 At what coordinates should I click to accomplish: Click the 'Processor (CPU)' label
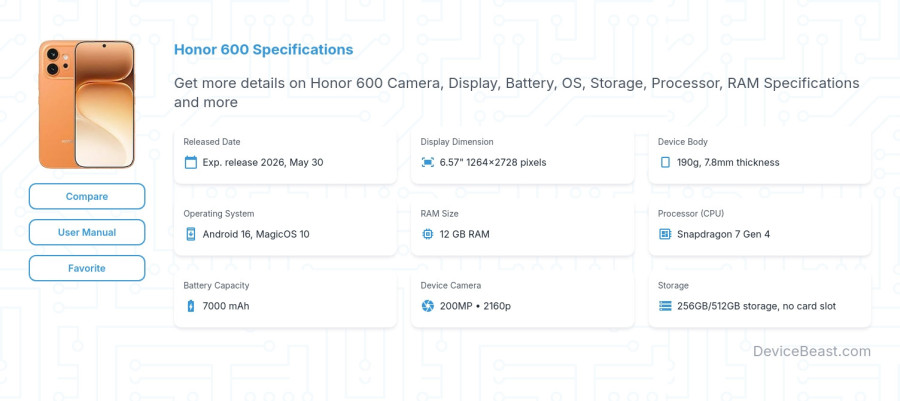tap(690, 213)
